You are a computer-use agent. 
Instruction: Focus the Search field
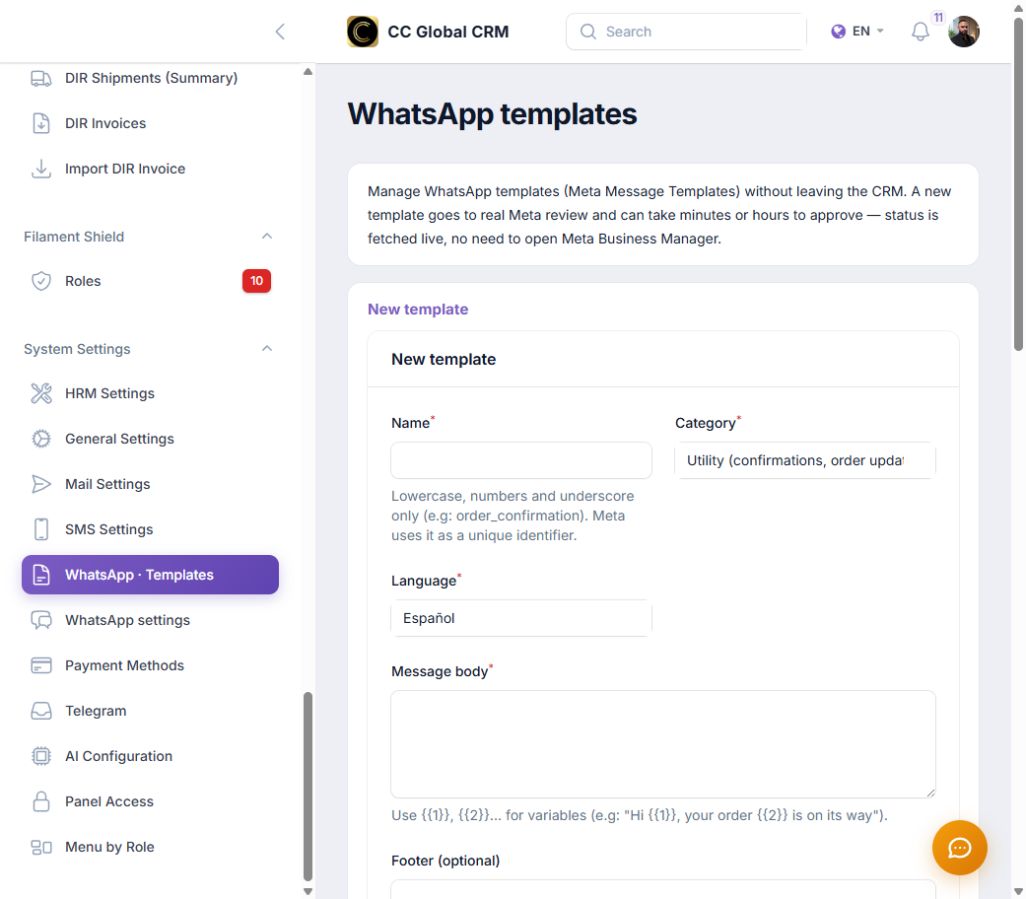pyautogui.click(x=686, y=31)
